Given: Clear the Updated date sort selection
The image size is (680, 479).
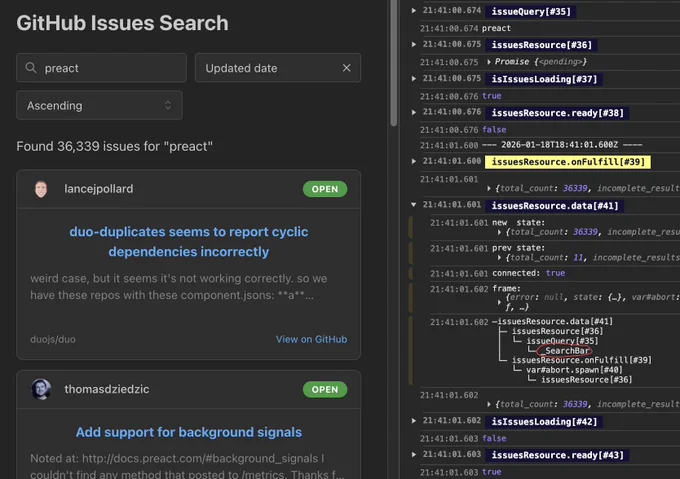Looking at the screenshot, I should [x=346, y=68].
